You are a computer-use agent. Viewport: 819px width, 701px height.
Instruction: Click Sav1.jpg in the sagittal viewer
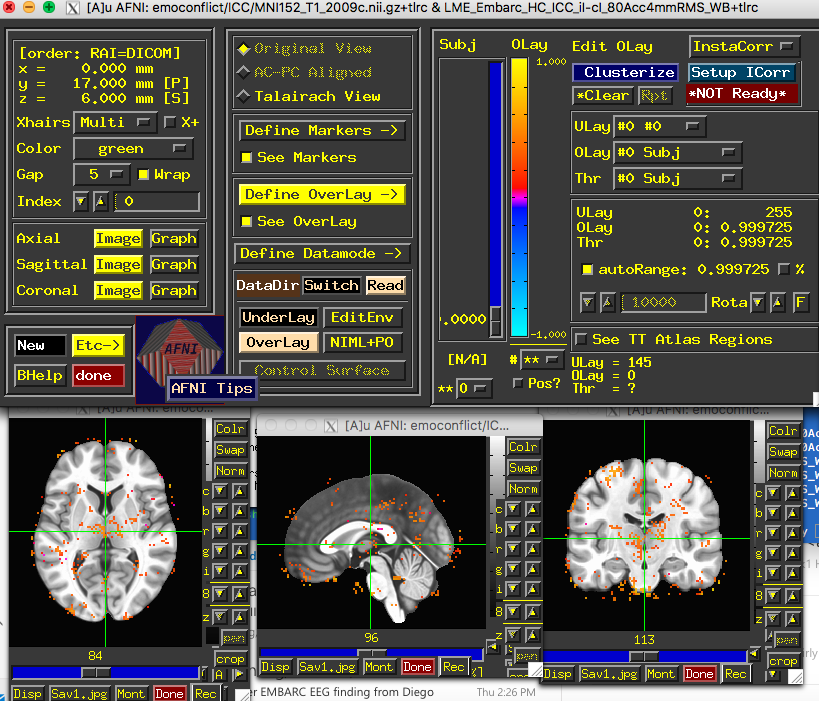(x=327, y=667)
